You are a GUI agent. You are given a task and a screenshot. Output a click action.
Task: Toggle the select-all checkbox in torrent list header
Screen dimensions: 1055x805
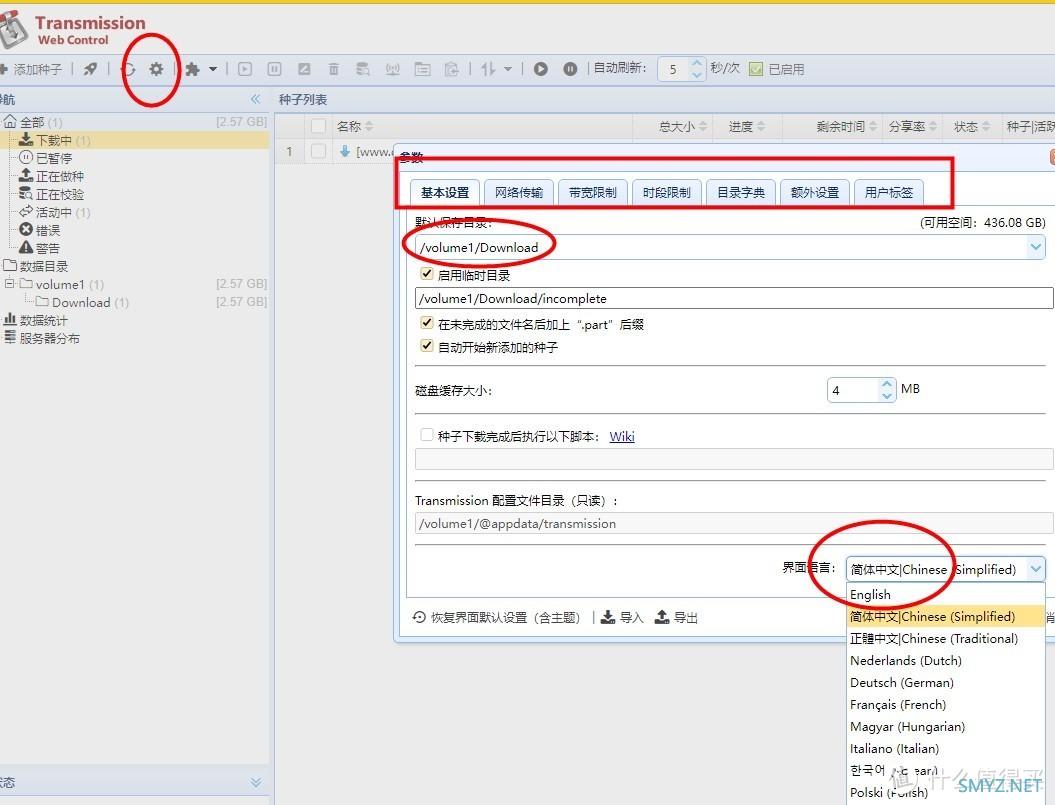pos(318,127)
